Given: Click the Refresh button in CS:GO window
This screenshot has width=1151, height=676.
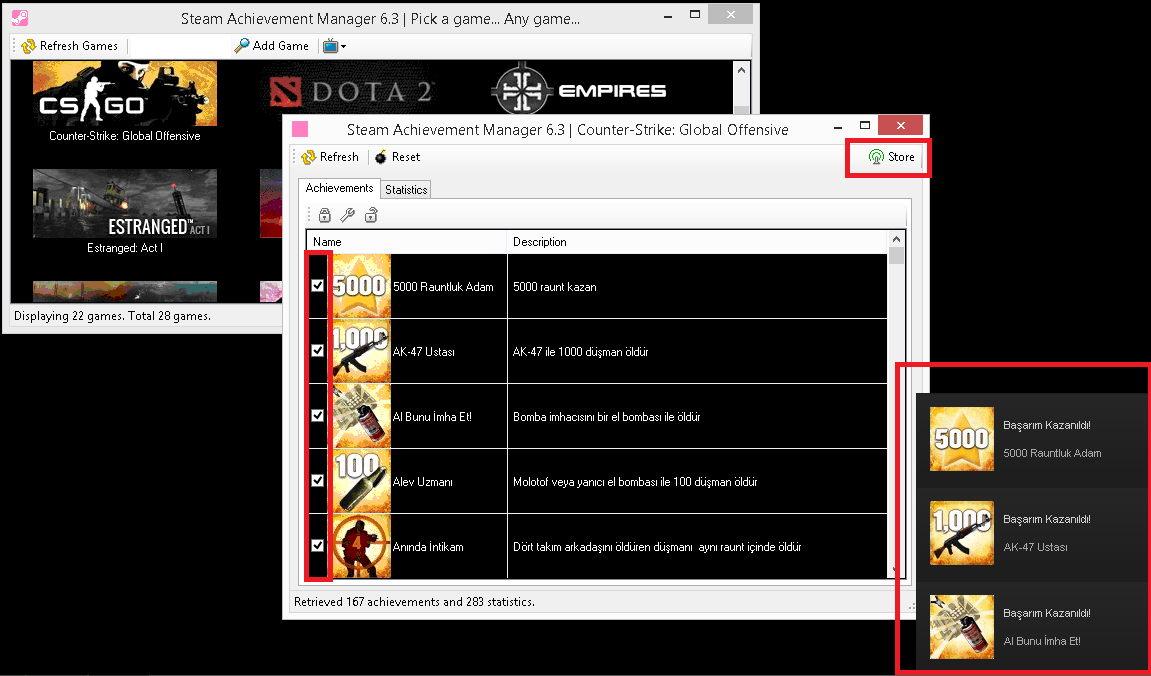Looking at the screenshot, I should [330, 156].
